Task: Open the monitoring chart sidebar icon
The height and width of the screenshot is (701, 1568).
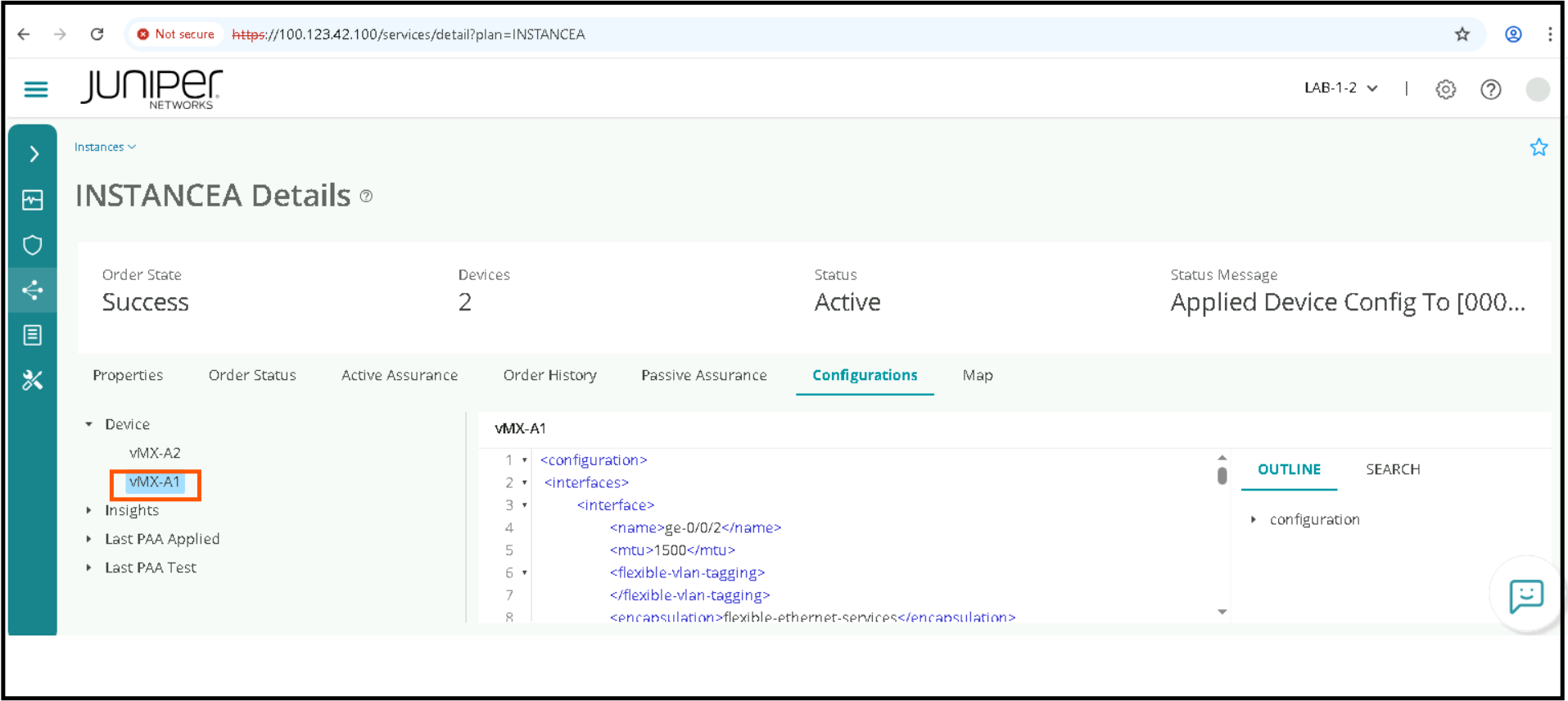Action: click(x=33, y=200)
